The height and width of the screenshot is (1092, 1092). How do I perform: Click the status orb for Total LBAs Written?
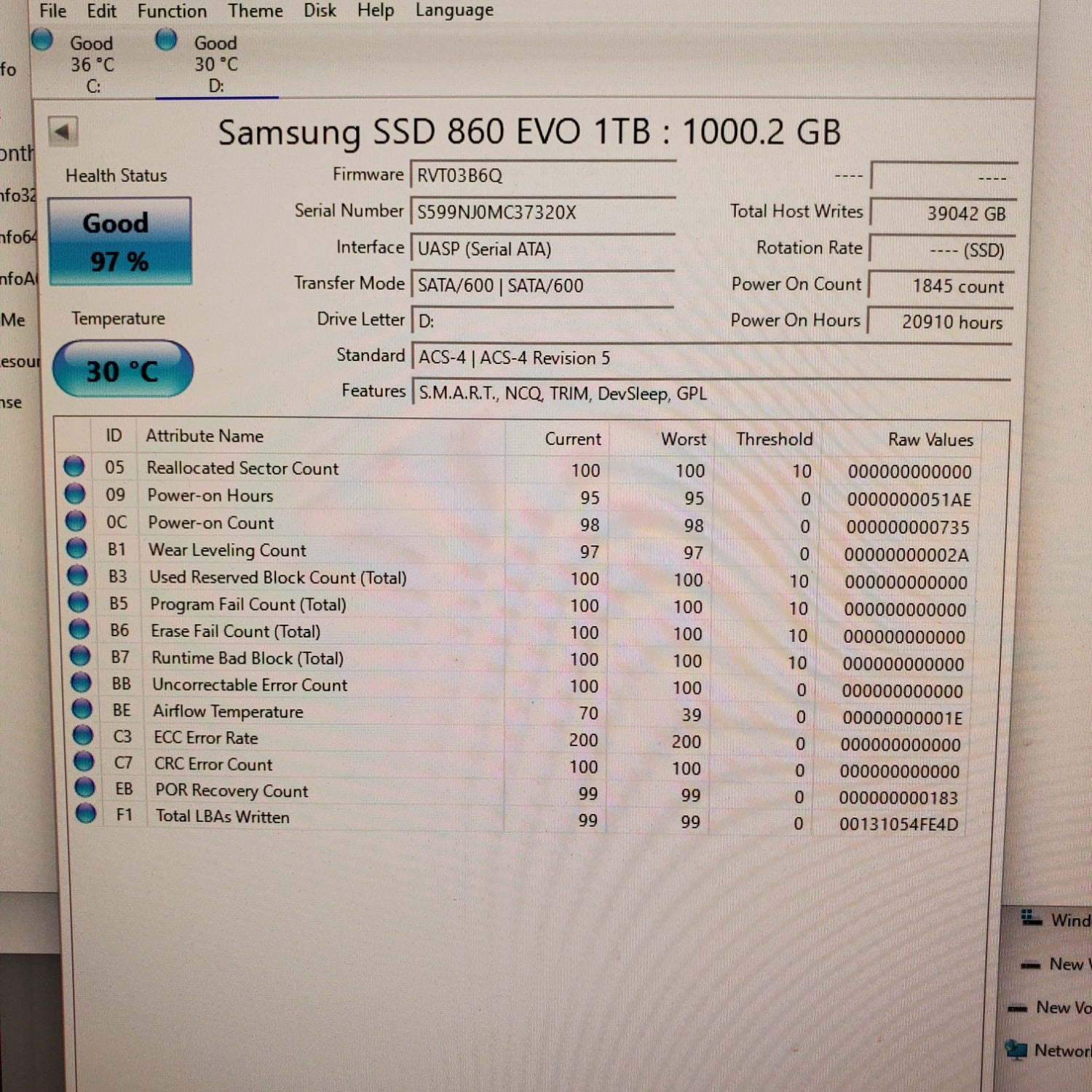point(86,813)
